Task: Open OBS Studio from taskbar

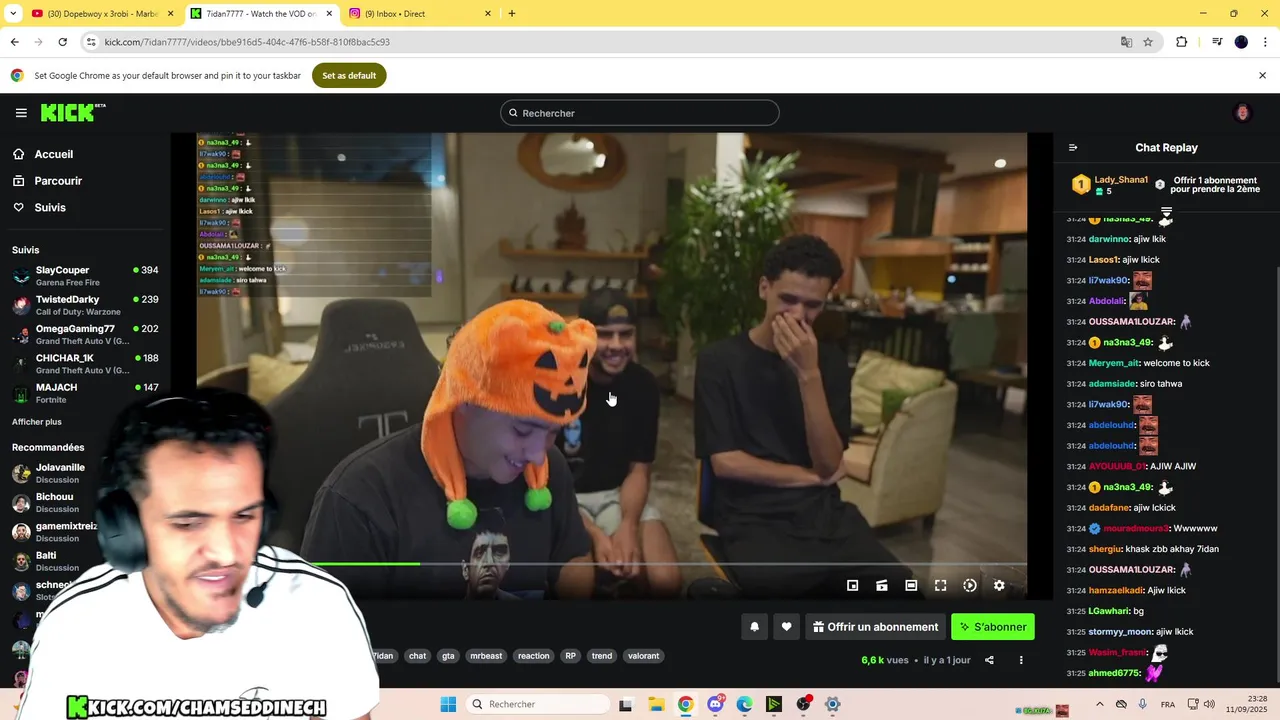Action: coord(803,704)
